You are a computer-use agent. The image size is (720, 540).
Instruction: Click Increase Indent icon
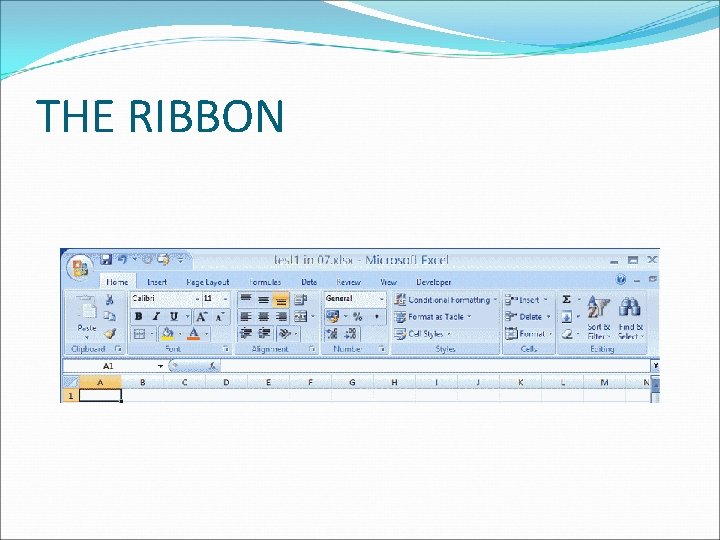coord(264,333)
